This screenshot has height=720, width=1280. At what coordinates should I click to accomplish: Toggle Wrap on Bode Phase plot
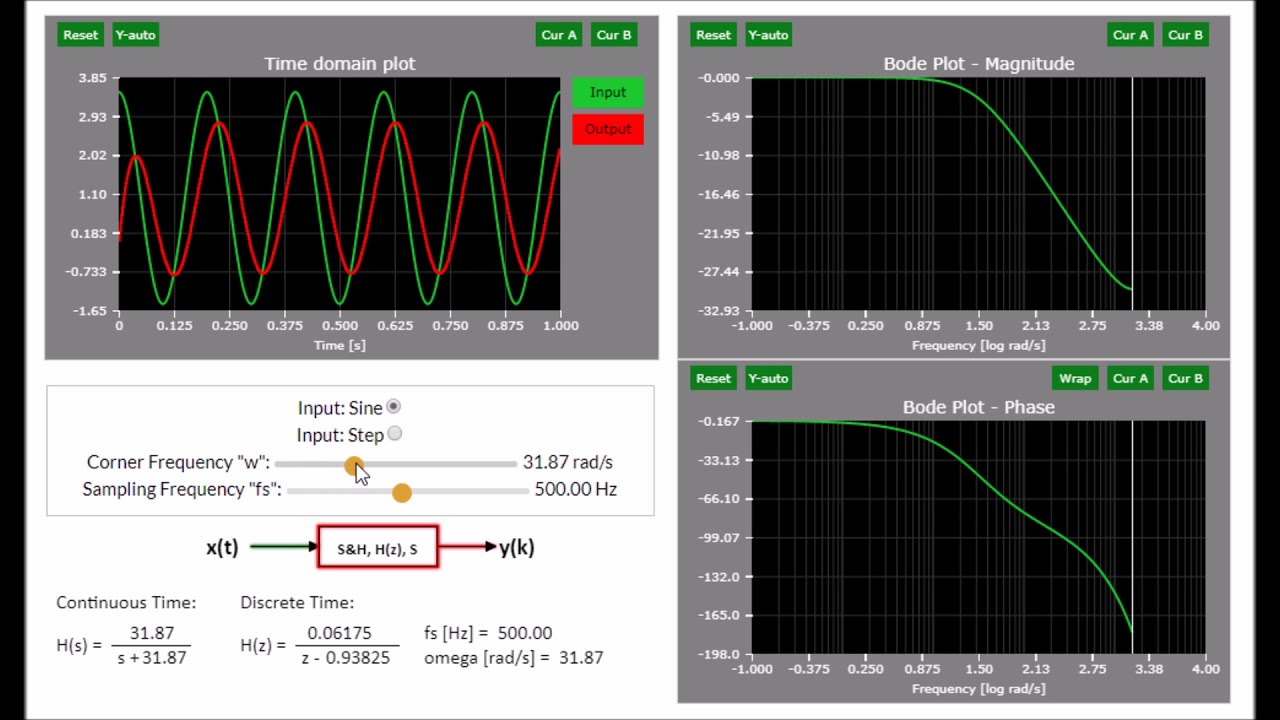coord(1075,378)
